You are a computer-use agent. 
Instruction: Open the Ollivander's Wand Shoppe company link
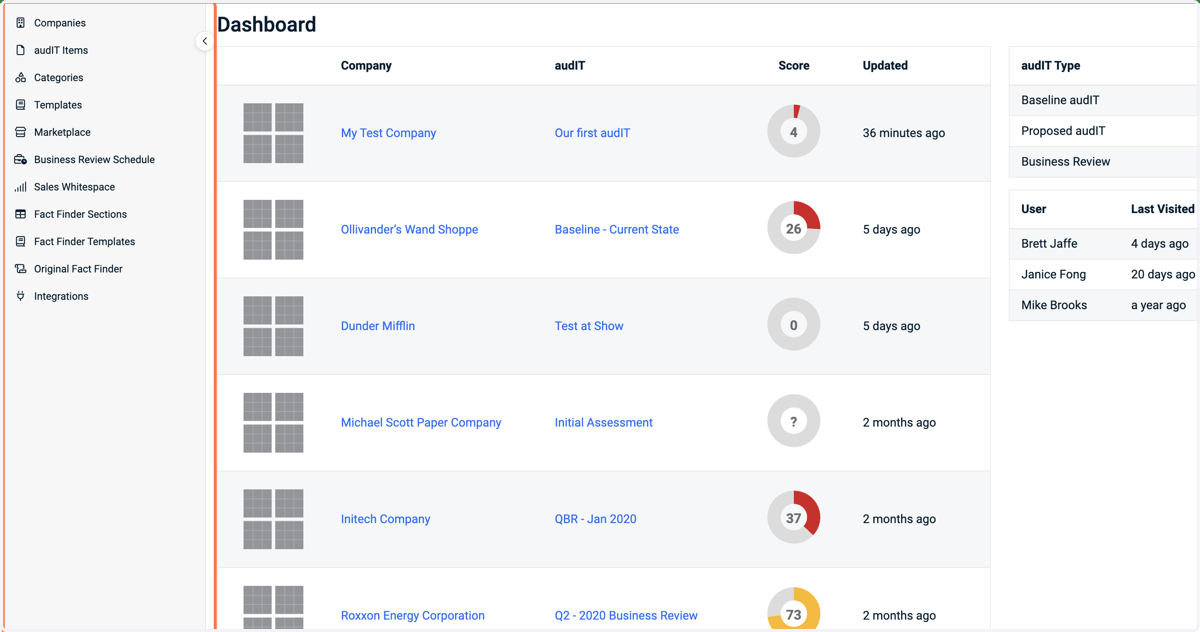409,229
